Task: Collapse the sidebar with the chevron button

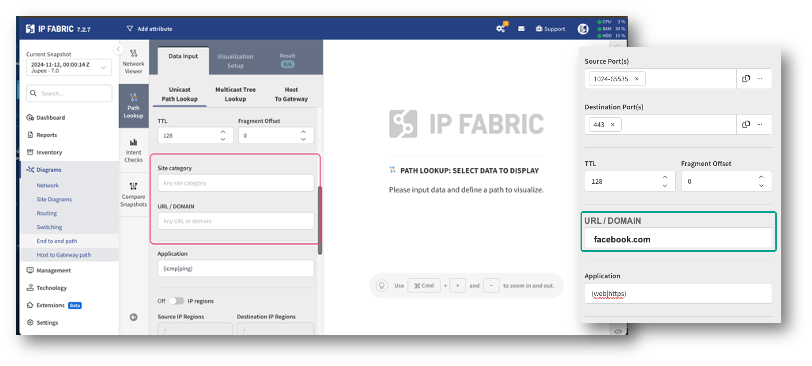Action: click(119, 49)
